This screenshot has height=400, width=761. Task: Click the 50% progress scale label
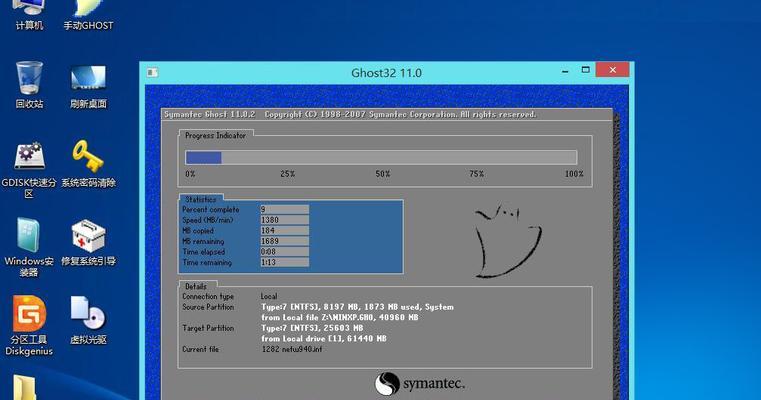382,174
